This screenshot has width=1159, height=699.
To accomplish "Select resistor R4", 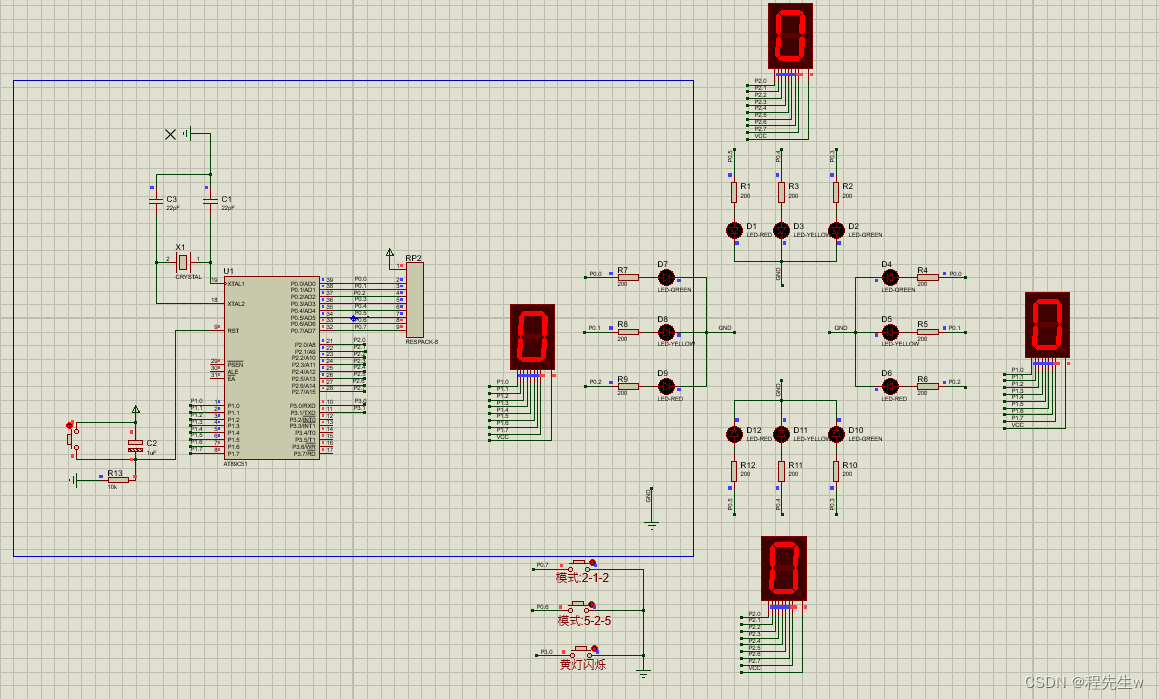I will coord(928,277).
